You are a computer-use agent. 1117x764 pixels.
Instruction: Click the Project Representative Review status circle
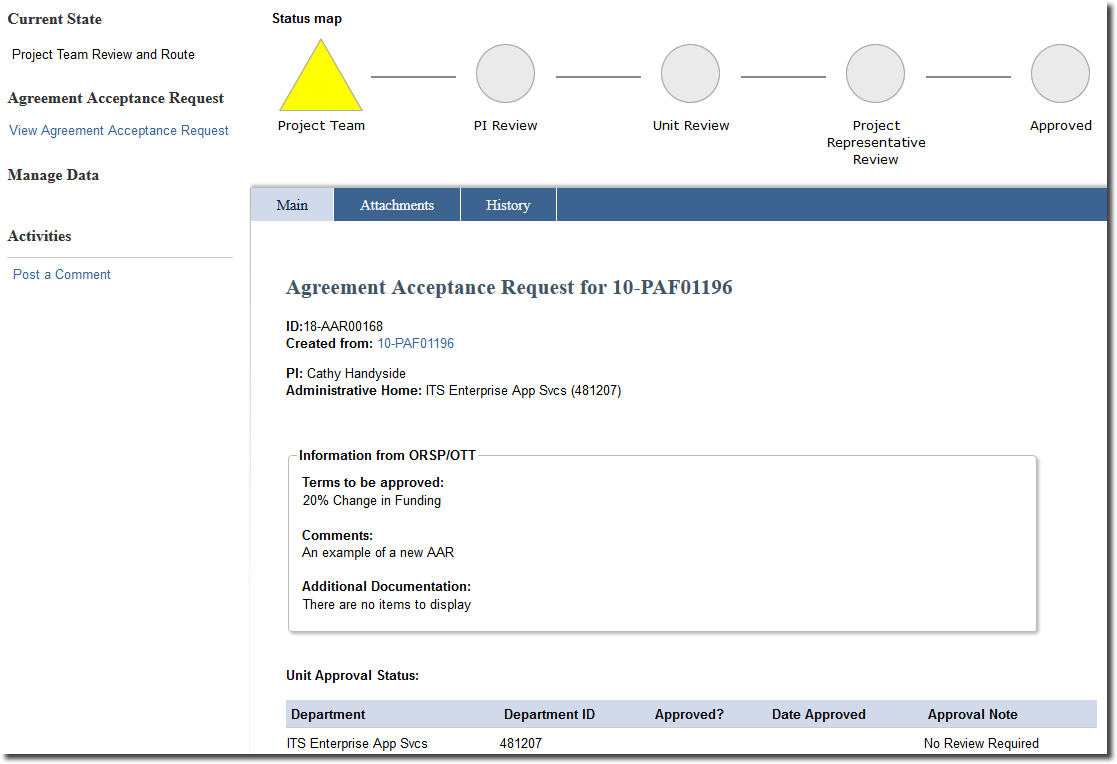(x=876, y=73)
